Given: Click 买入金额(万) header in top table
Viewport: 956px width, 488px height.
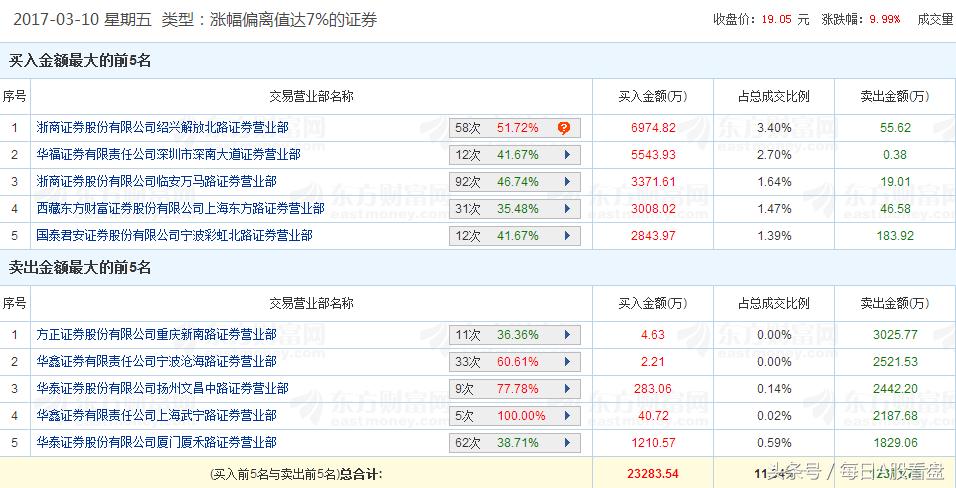Looking at the screenshot, I should [653, 97].
